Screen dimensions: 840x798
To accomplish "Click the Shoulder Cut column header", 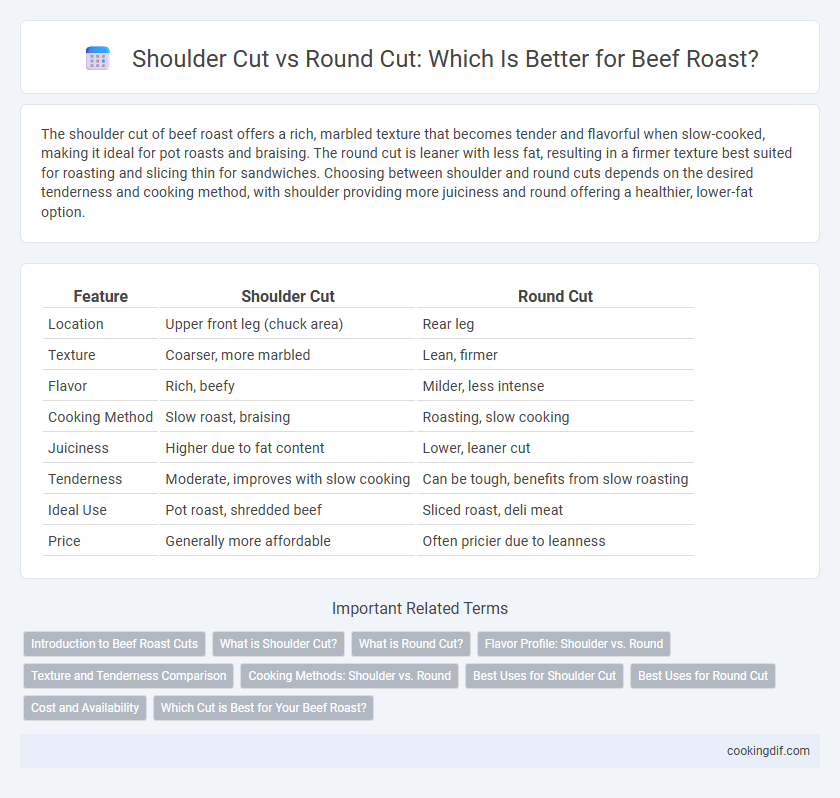I will pyautogui.click(x=288, y=296).
